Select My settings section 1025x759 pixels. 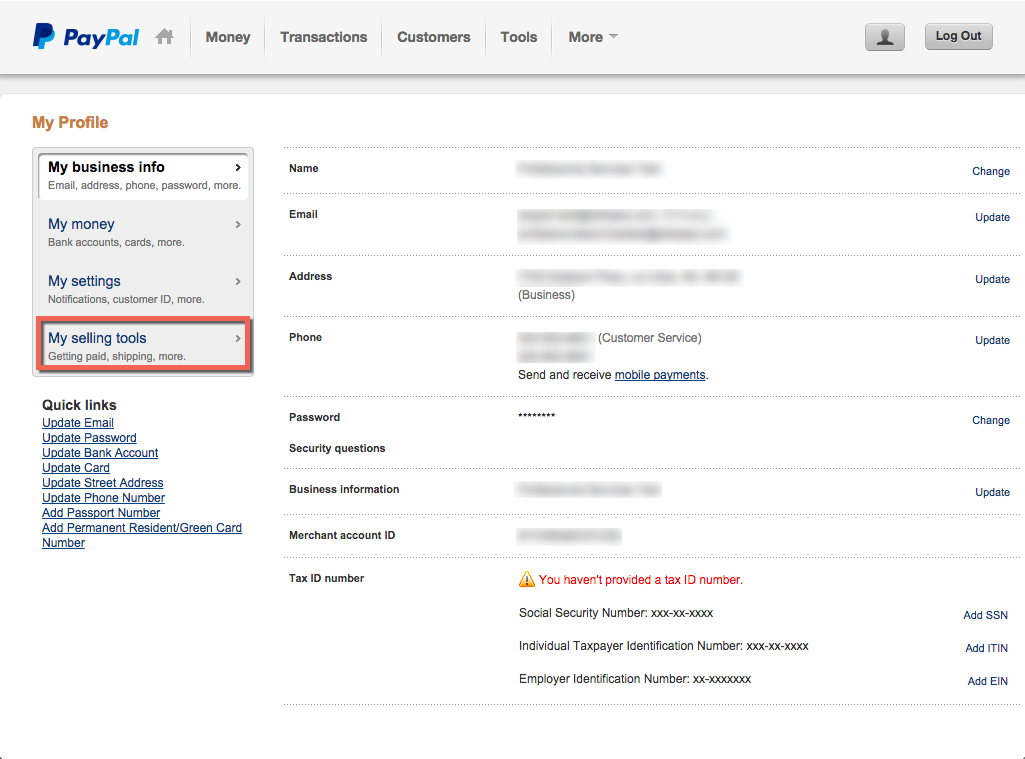click(x=143, y=289)
